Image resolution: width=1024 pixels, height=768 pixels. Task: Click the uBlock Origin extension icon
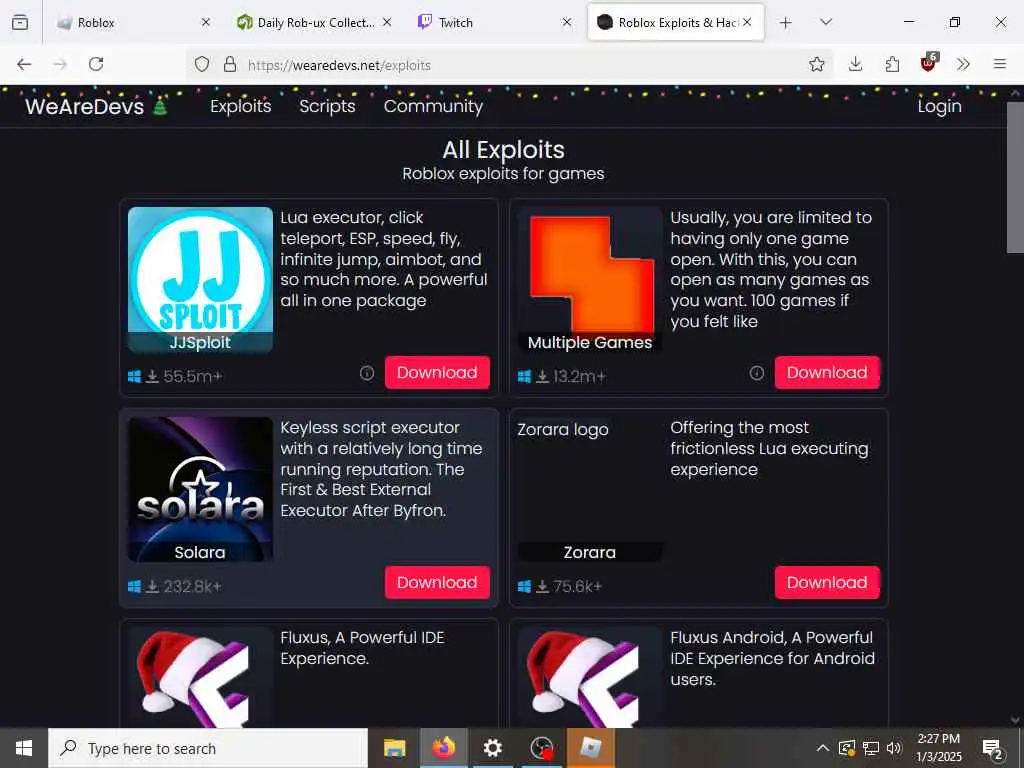pyautogui.click(x=929, y=63)
